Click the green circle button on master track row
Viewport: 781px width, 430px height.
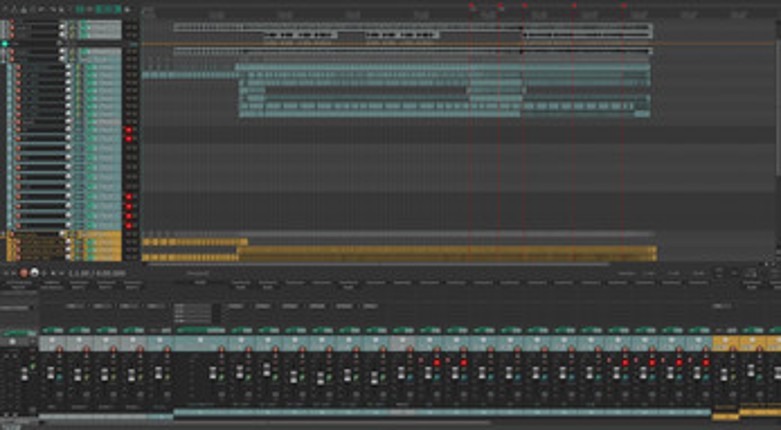pos(5,44)
